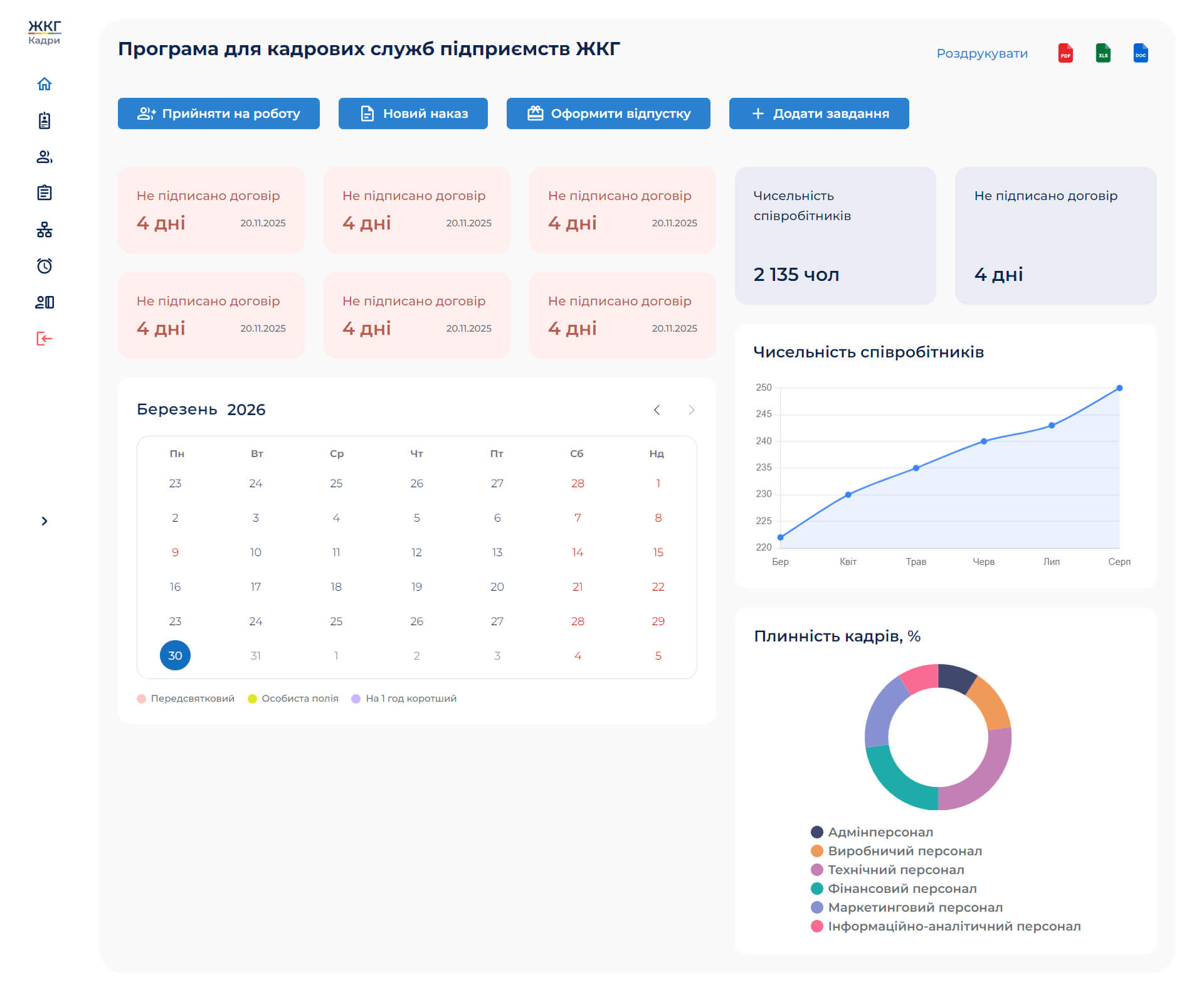Viewport: 1204px width, 992px height.
Task: Open the Чисельність співробітників 2 135 card
Action: (x=835, y=236)
